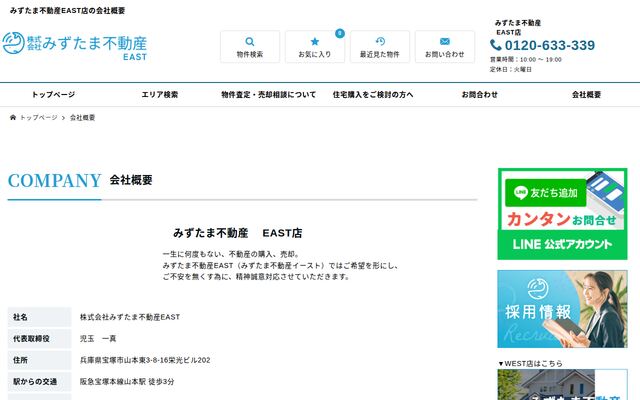Click the phone handset icon
Image resolution: width=640 pixels, height=400 pixels.
(495, 45)
